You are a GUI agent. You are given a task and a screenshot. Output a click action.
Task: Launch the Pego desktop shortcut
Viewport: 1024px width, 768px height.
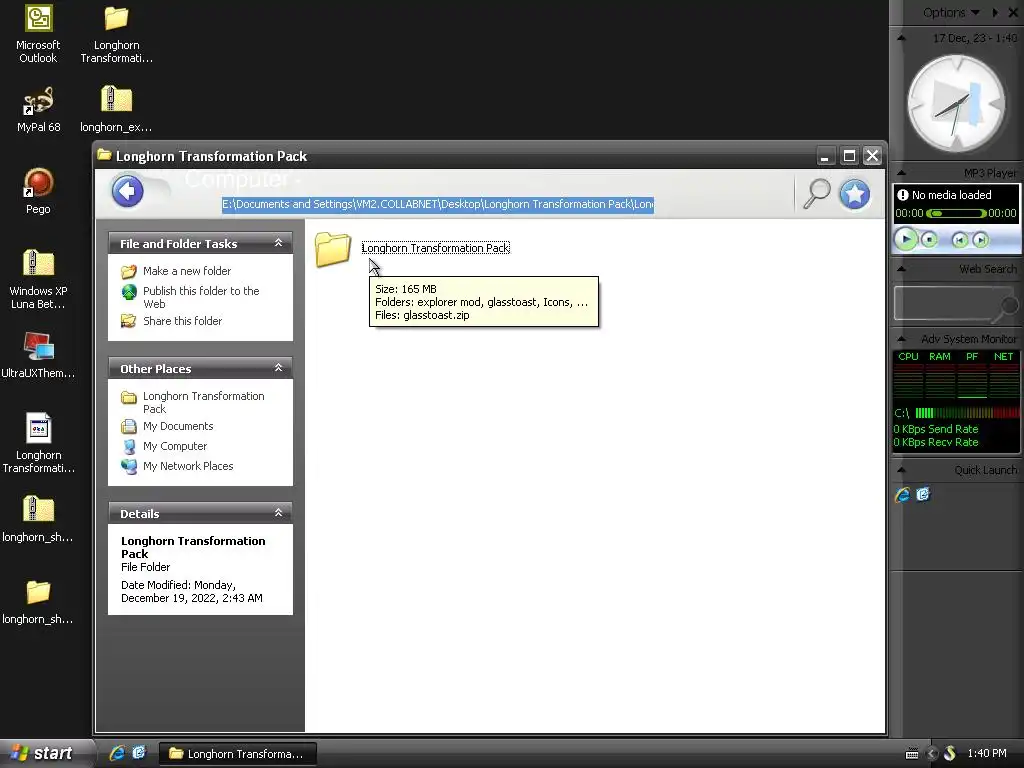38,183
